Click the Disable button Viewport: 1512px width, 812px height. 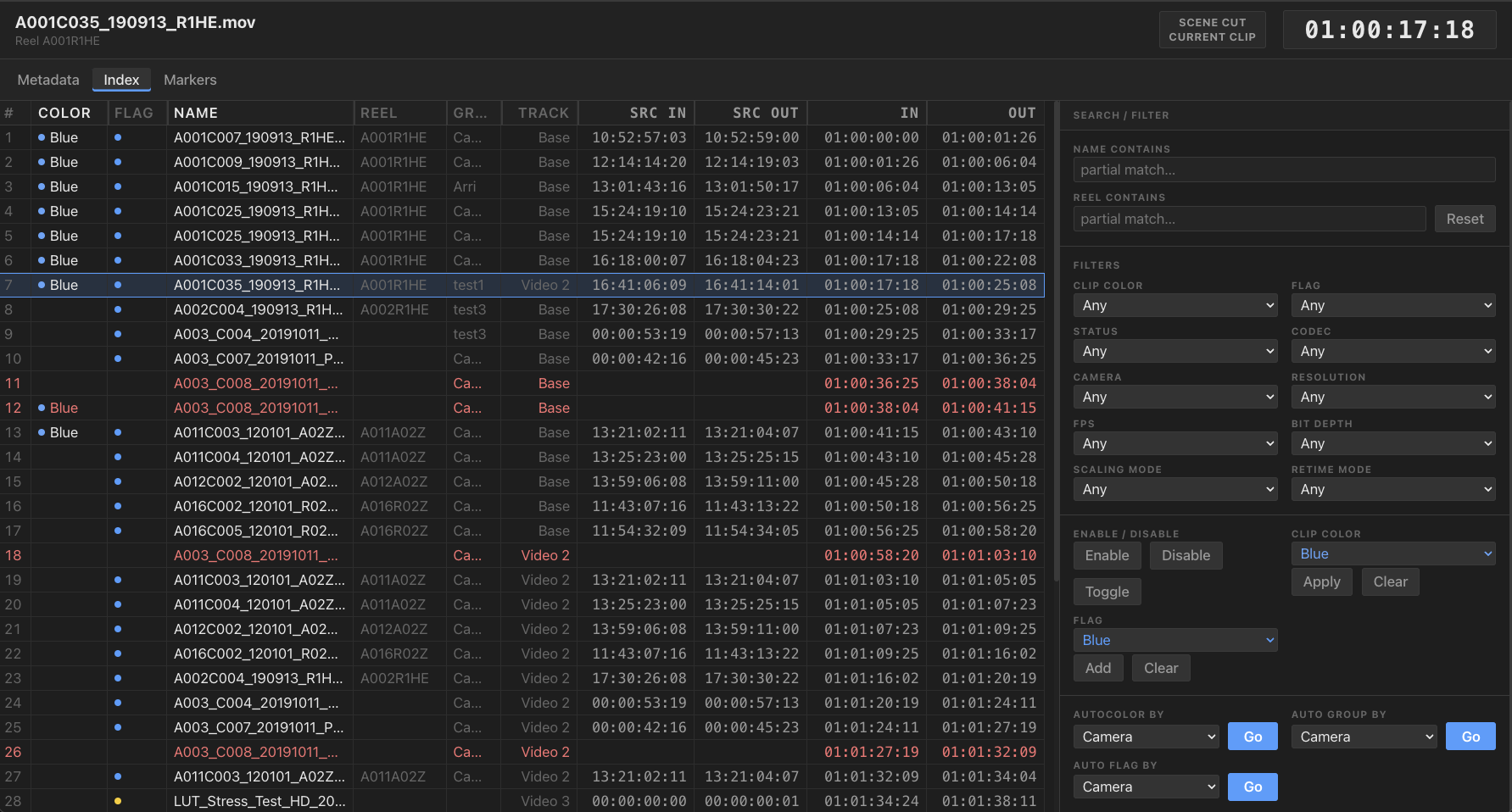click(x=1186, y=555)
